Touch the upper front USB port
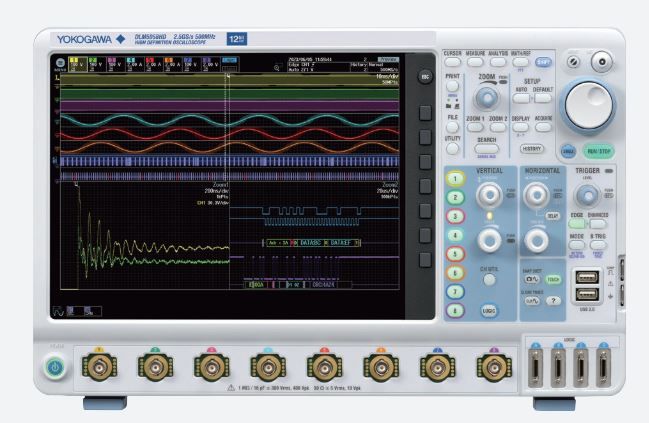The height and width of the screenshot is (423, 649). pyautogui.click(x=587, y=277)
